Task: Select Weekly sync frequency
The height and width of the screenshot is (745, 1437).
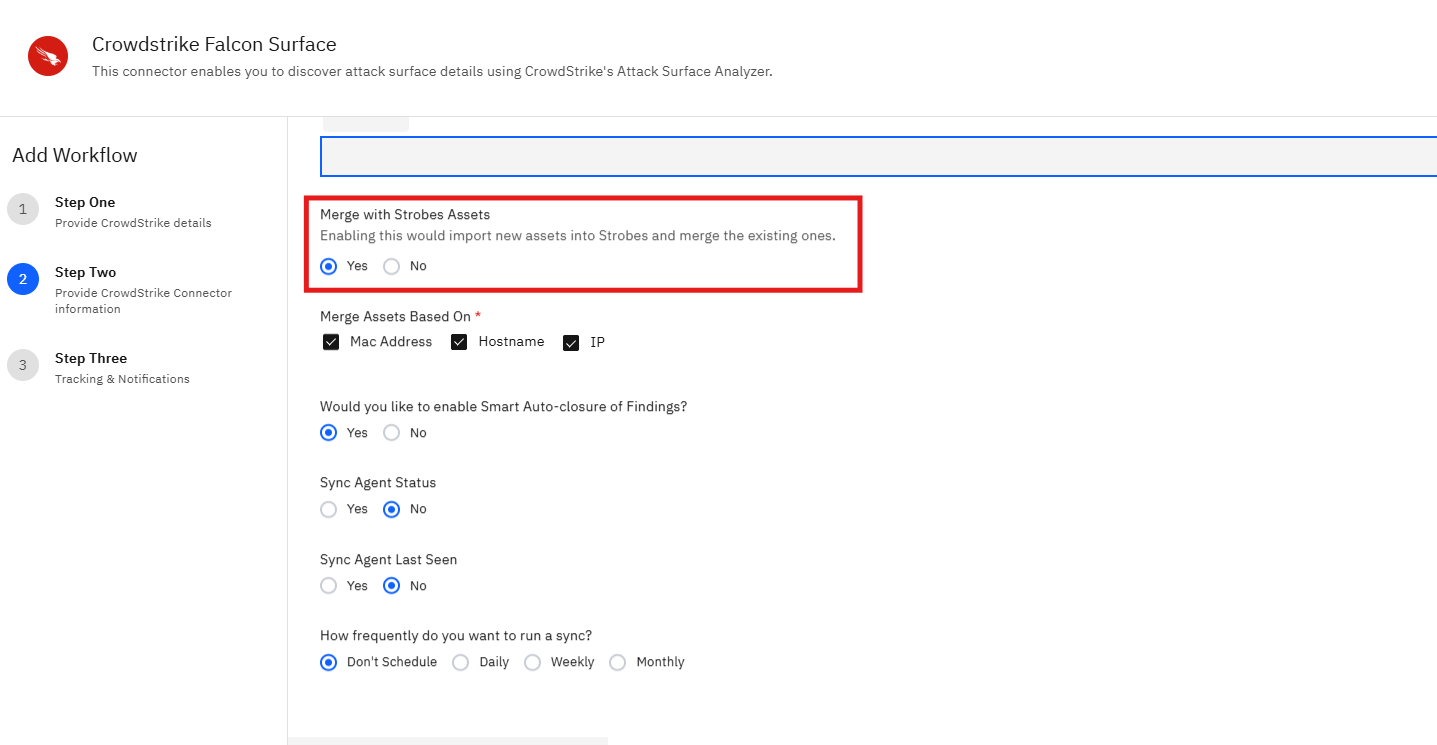Action: 532,662
